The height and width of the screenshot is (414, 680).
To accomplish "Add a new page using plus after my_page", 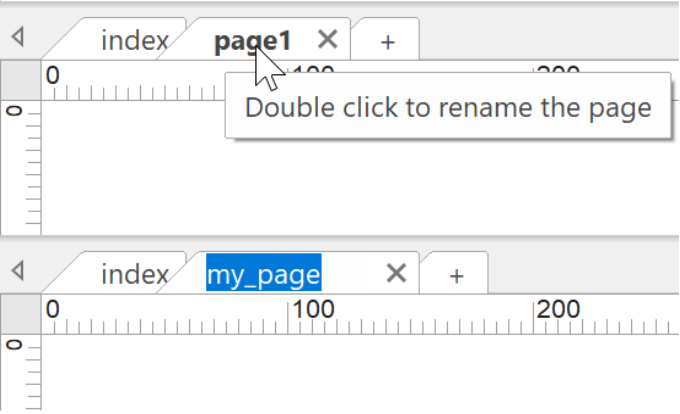I will coord(456,276).
